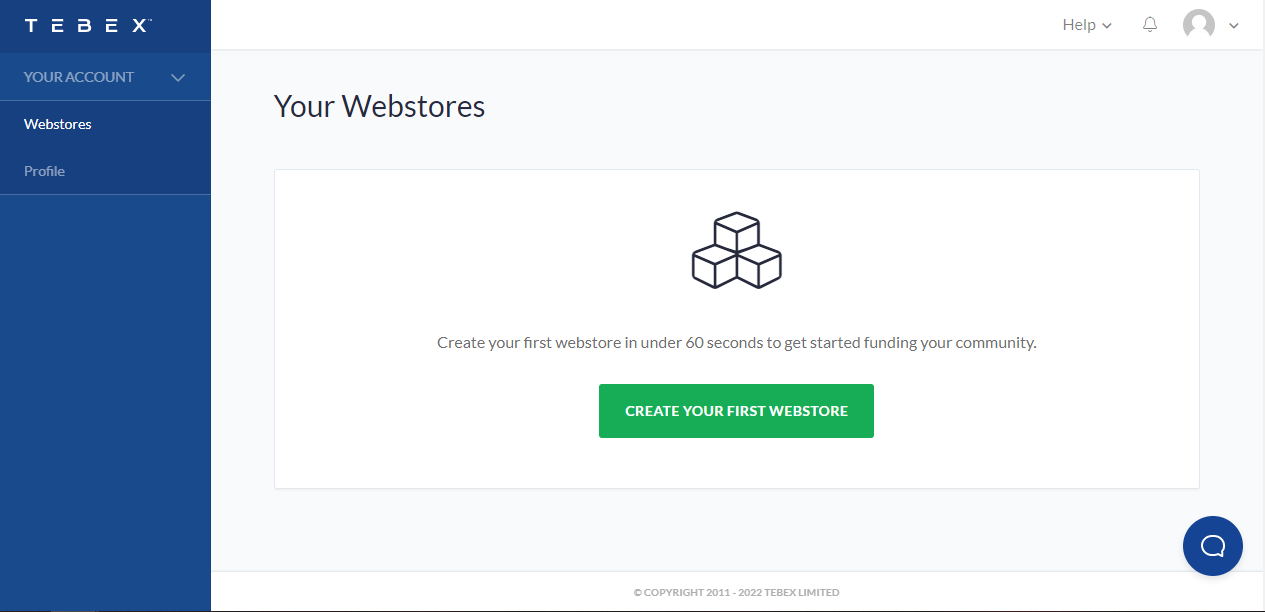Click the blank sidebar area under Profile
Screen dimensions: 1265x612
pos(105,400)
